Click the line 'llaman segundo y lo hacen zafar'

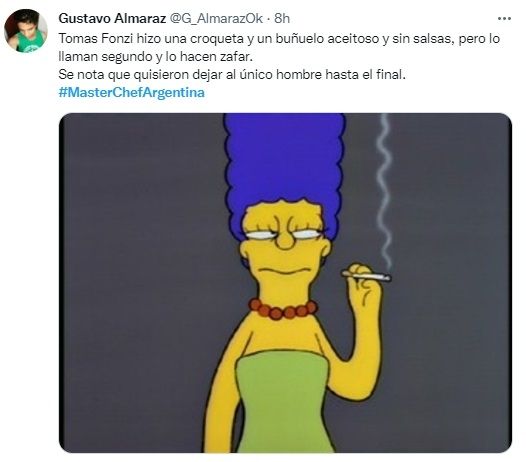[x=155, y=56]
